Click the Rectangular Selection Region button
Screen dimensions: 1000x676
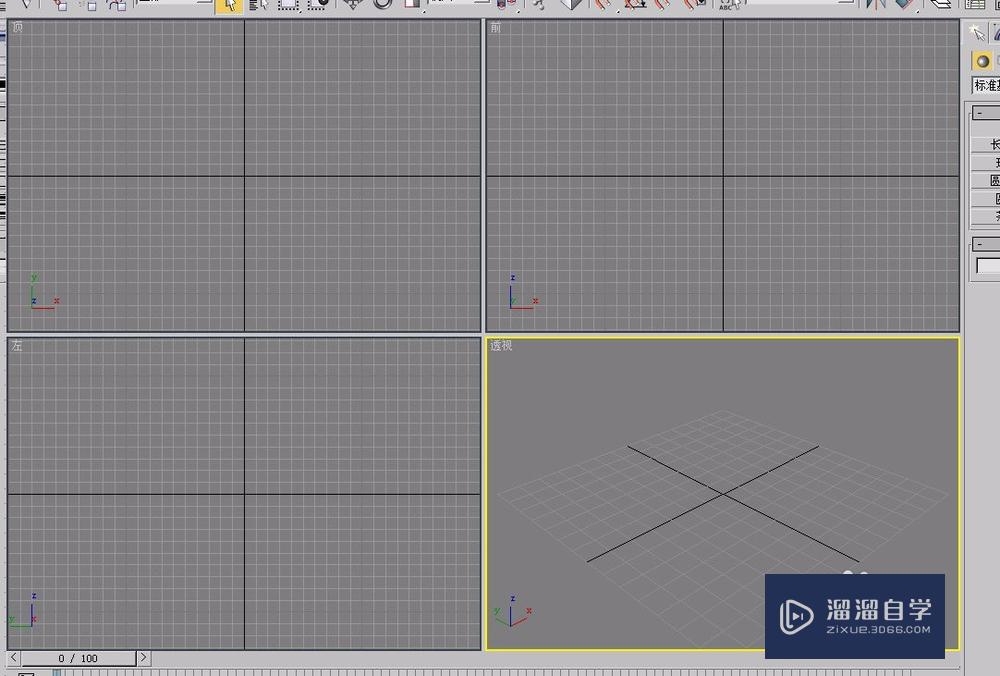pyautogui.click(x=288, y=4)
